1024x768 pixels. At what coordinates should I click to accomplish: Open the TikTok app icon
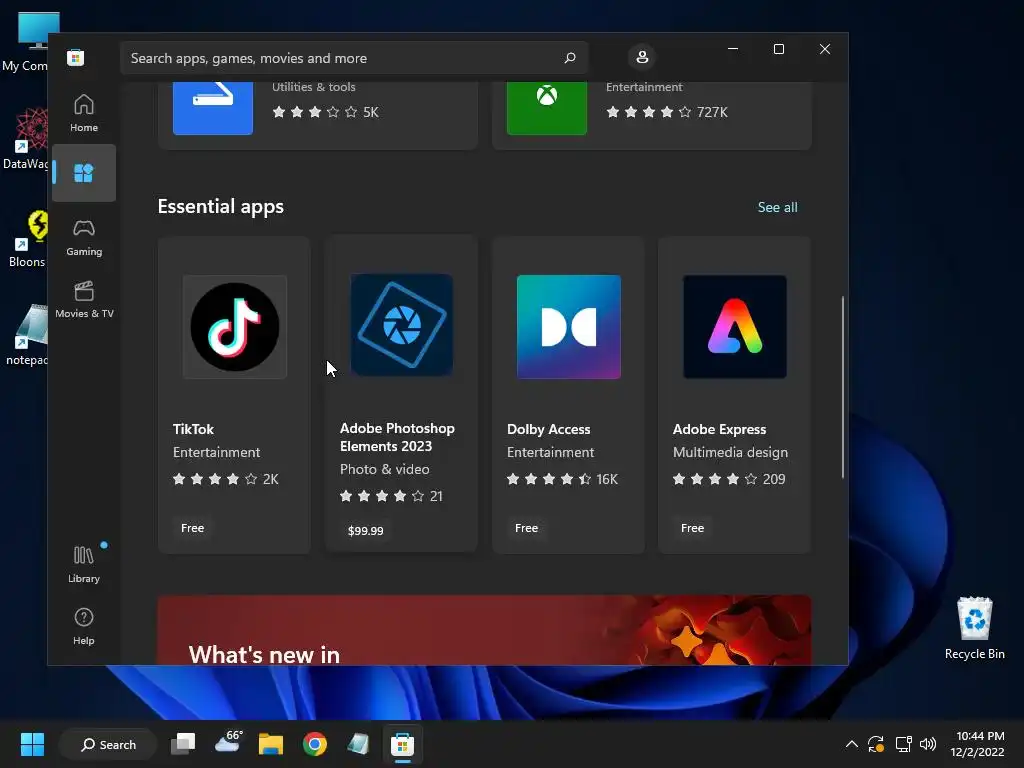[x=234, y=327]
